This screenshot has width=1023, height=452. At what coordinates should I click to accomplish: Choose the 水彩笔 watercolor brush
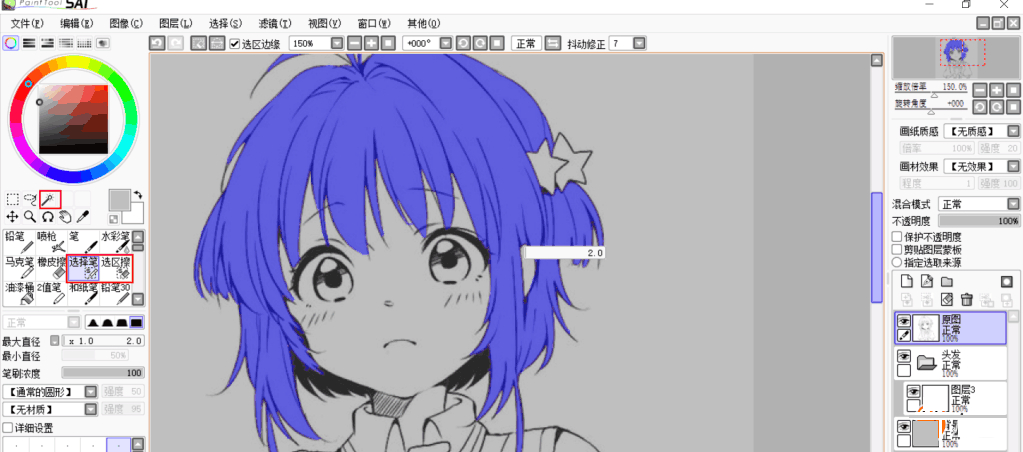tap(115, 242)
